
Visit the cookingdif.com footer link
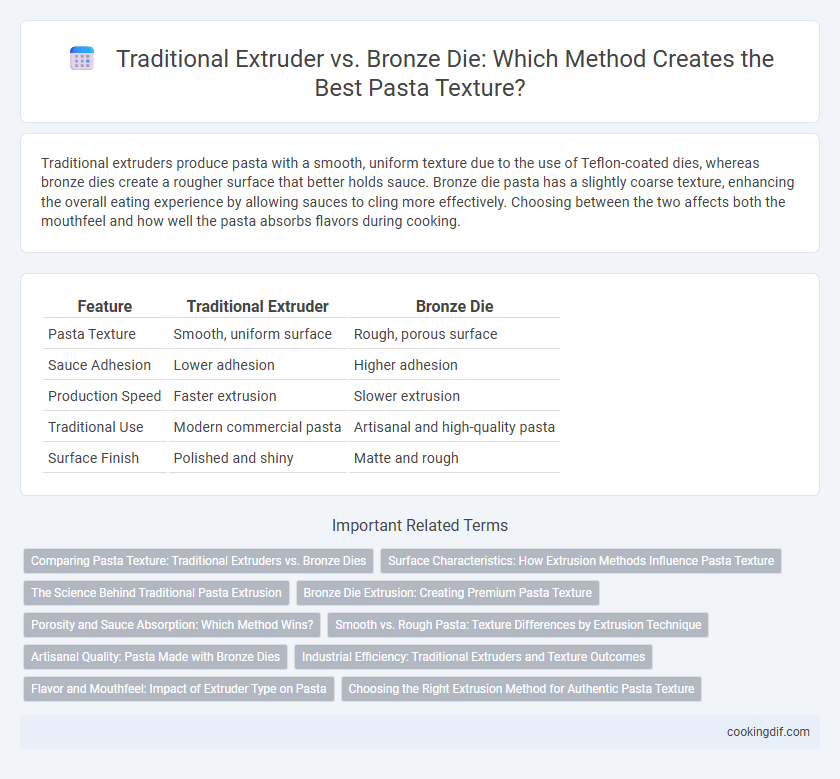pyautogui.click(x=768, y=732)
